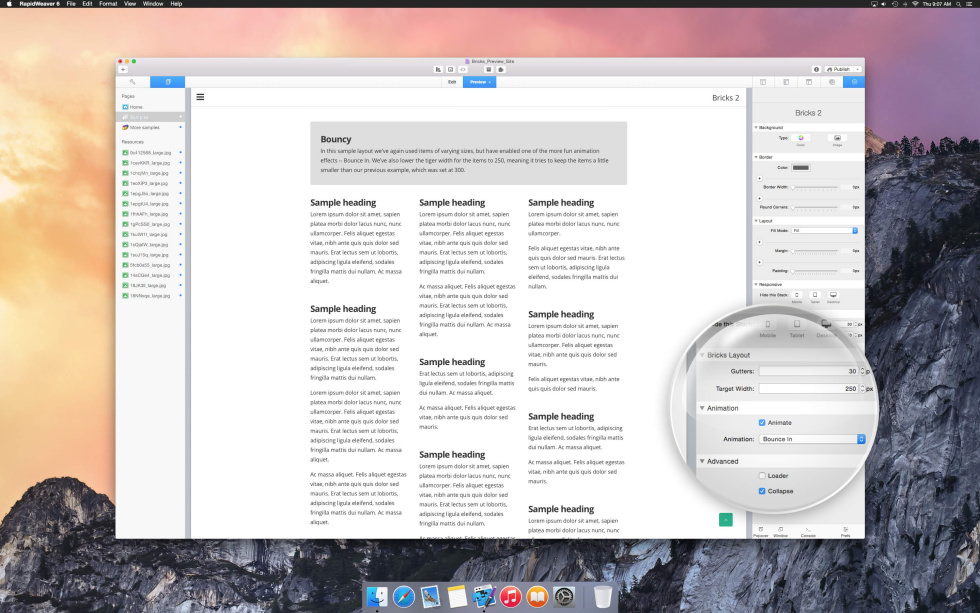980x613 pixels.
Task: Click the Publish button
Action: click(x=839, y=69)
